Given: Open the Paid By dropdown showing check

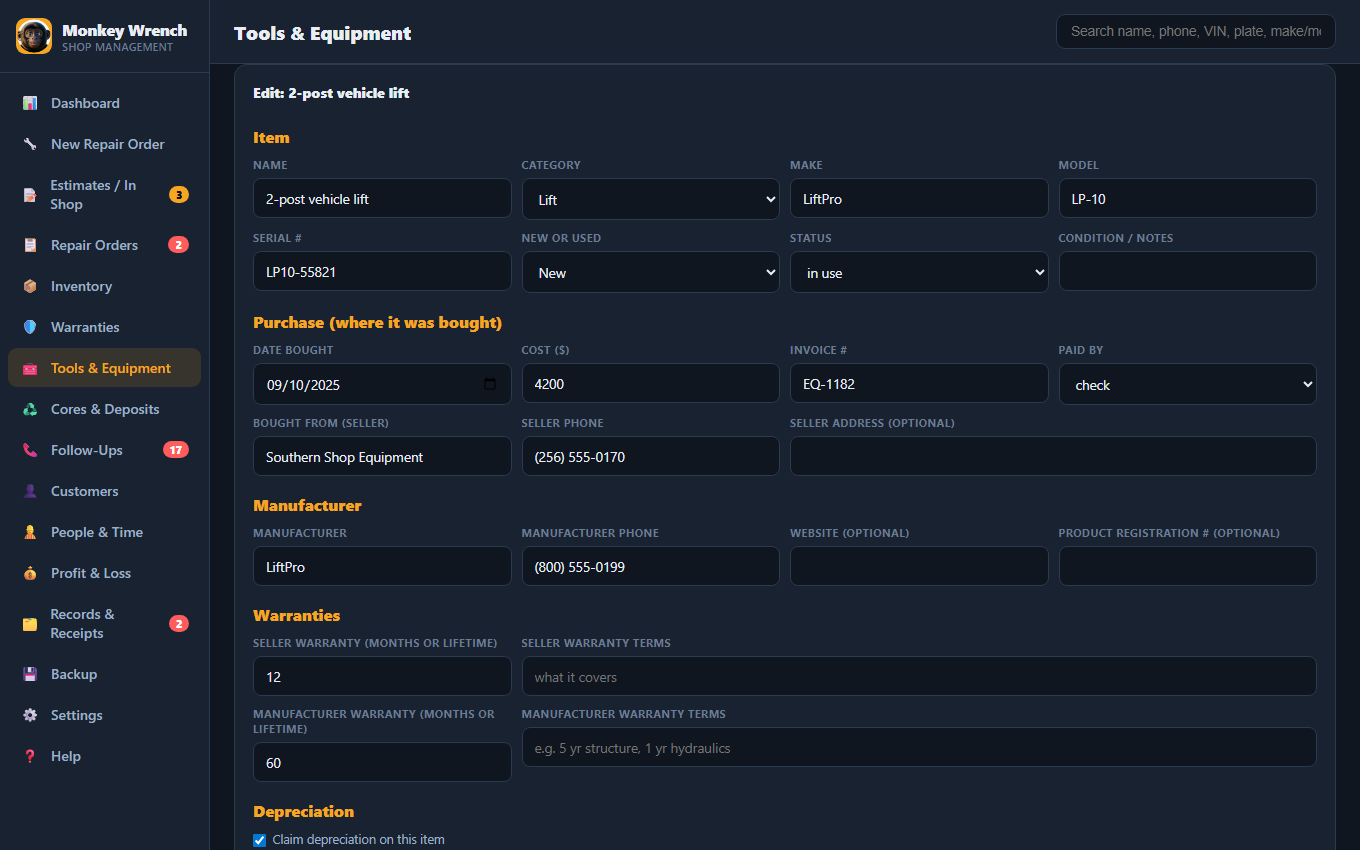Looking at the screenshot, I should 1188,384.
